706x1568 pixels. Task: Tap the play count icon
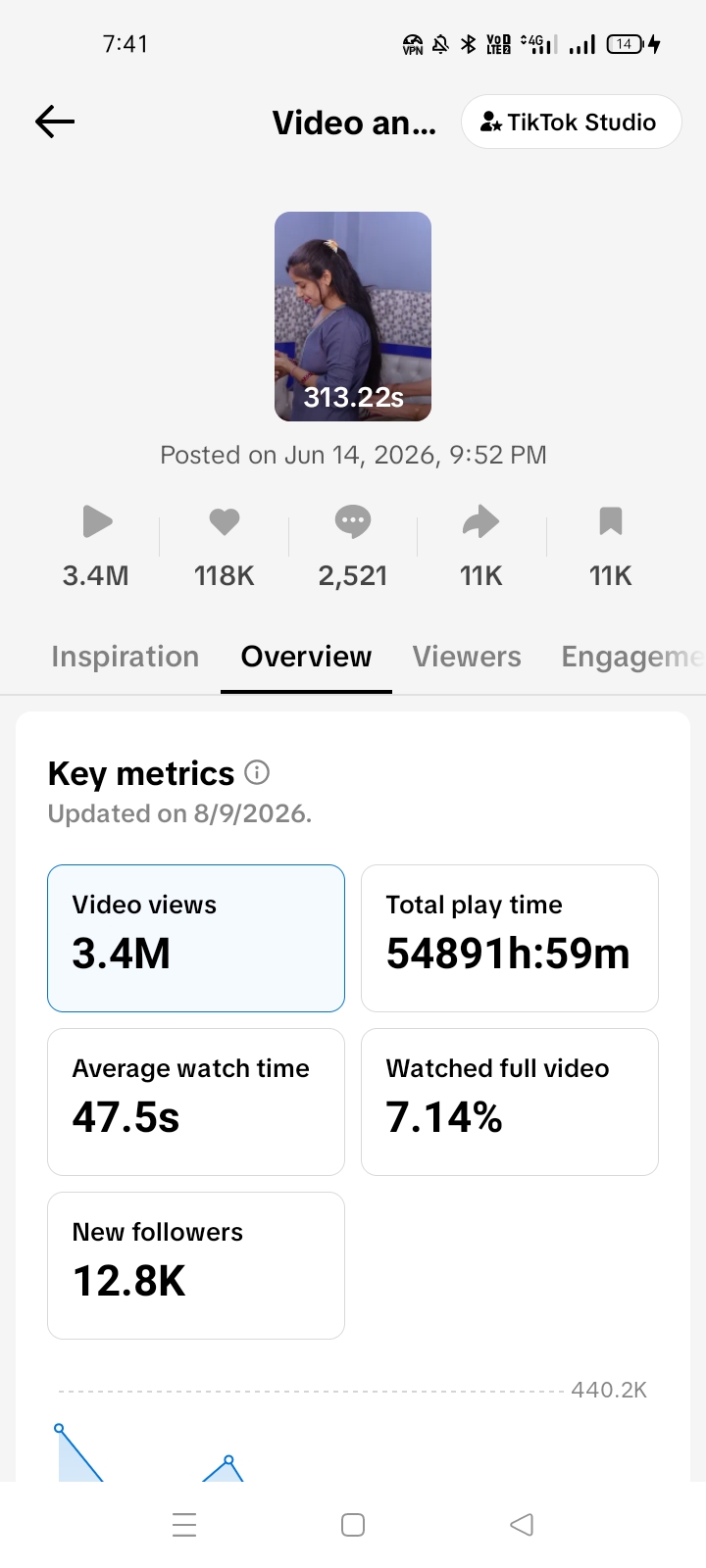pos(96,521)
